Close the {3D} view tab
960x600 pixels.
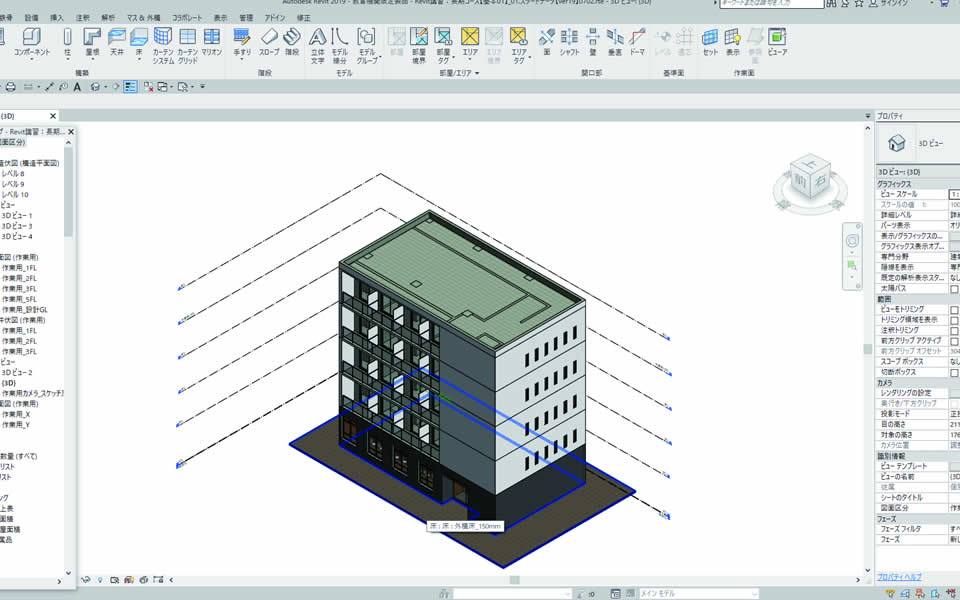click(53, 116)
